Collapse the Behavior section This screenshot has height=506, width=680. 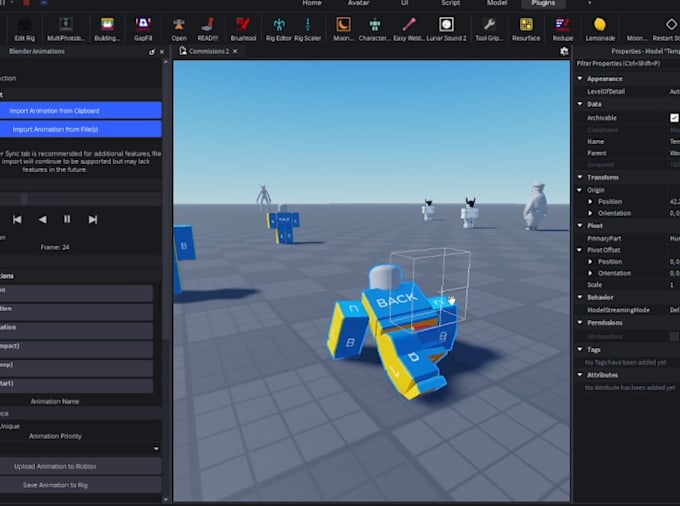[x=580, y=297]
